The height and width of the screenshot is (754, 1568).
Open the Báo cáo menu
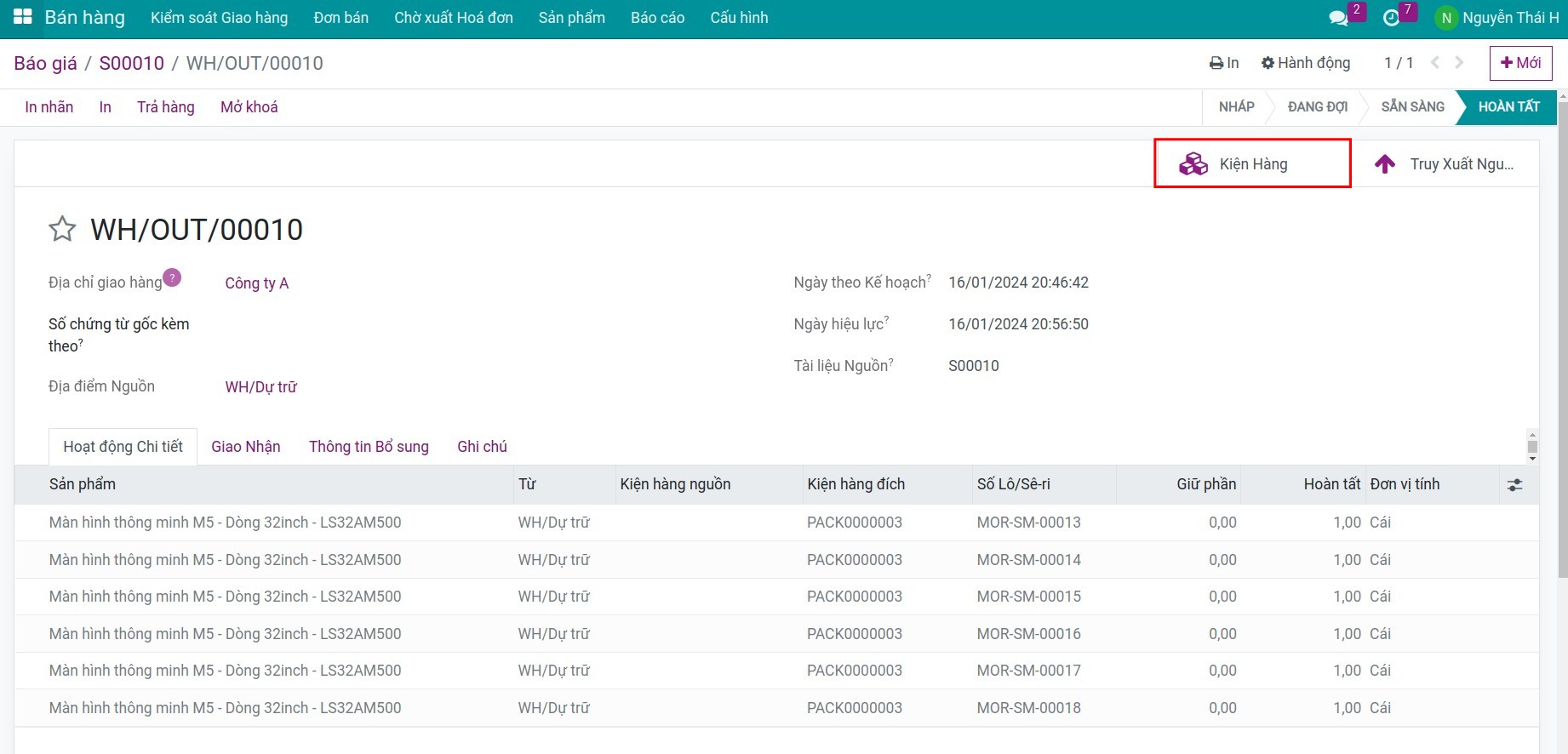click(x=657, y=18)
